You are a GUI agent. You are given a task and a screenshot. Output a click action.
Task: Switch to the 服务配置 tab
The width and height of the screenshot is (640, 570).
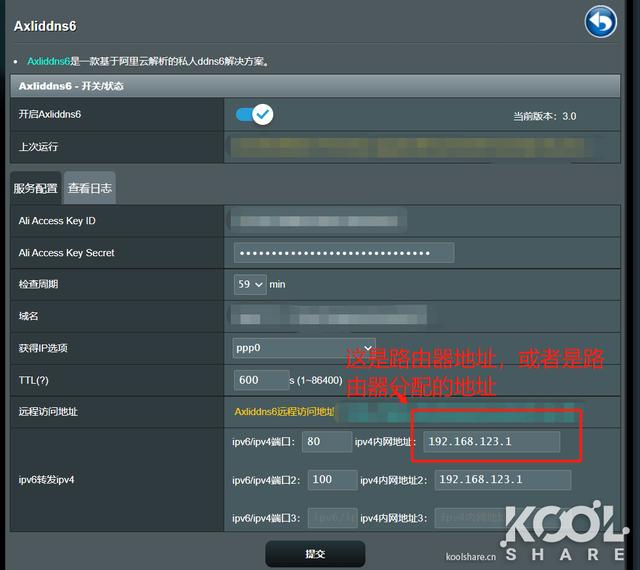point(36,188)
